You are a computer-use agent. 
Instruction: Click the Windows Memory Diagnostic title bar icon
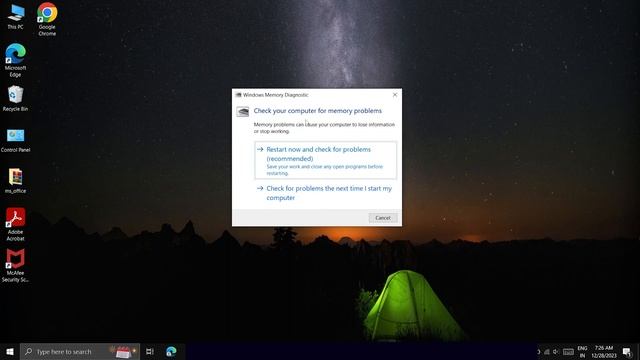238,95
